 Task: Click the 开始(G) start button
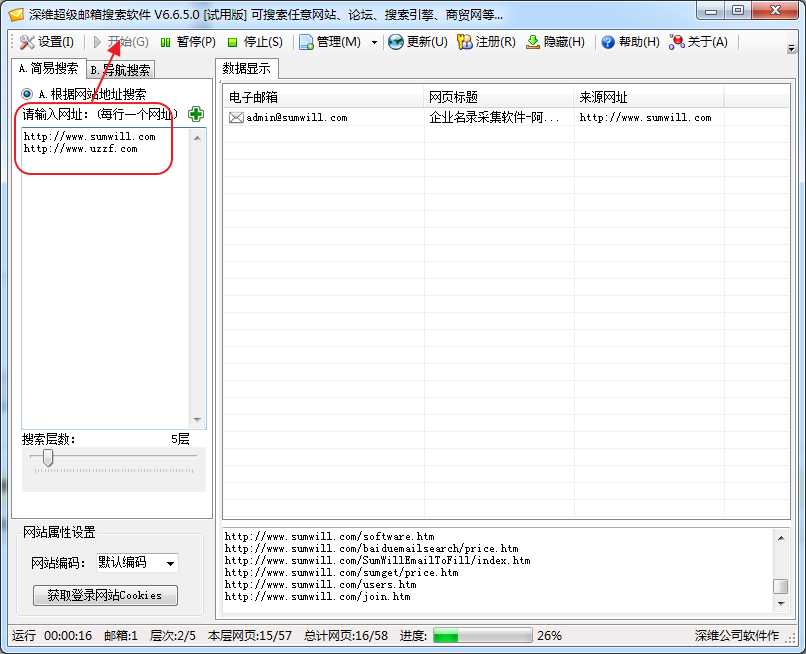click(121, 42)
